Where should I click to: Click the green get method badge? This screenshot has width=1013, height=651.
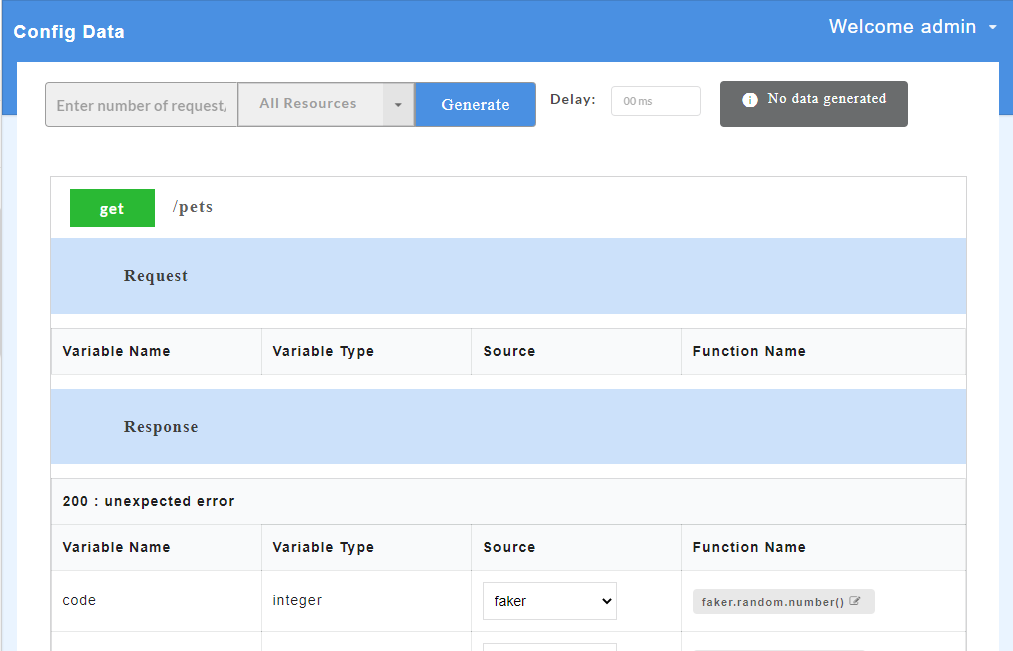[112, 207]
